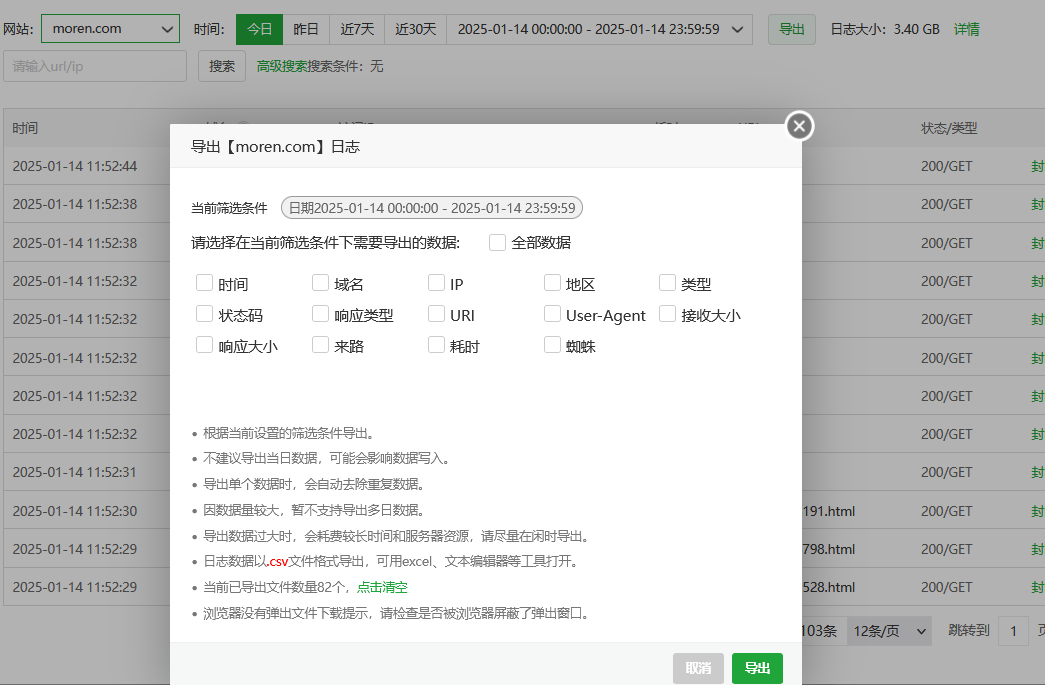Select the 近30天 time tab
Screen dimensions: 1045x685
tap(415, 29)
